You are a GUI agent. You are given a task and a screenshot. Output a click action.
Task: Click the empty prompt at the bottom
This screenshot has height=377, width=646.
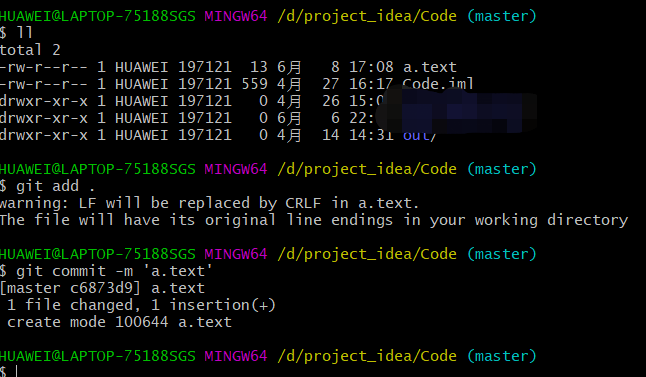click(8, 371)
